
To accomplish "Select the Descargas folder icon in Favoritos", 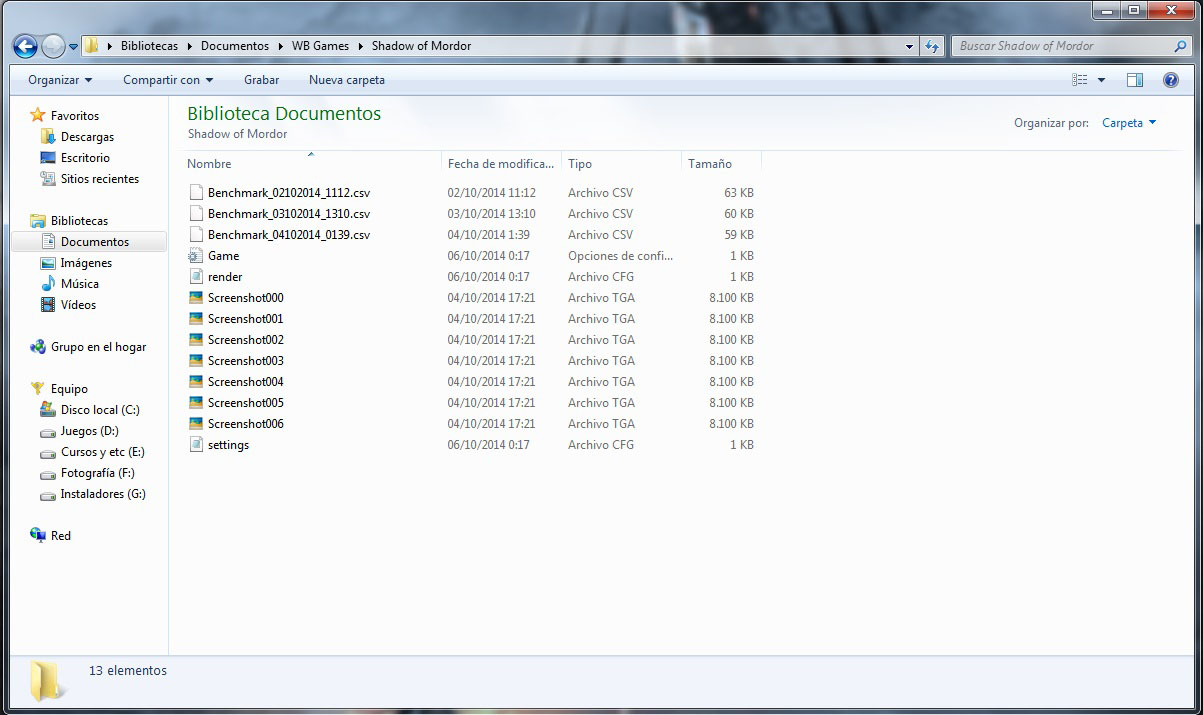I will tap(47, 137).
